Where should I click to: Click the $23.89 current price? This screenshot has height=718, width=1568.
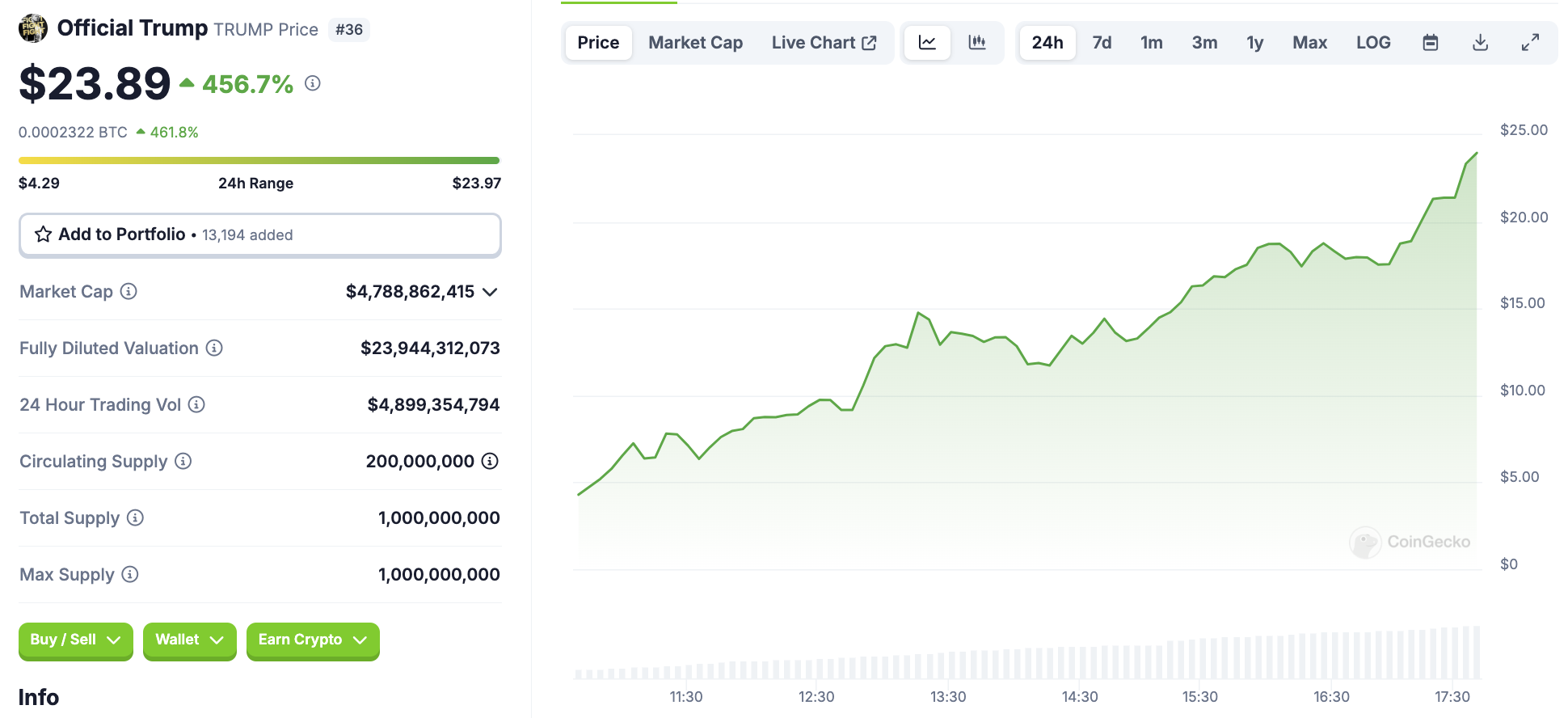click(x=95, y=83)
